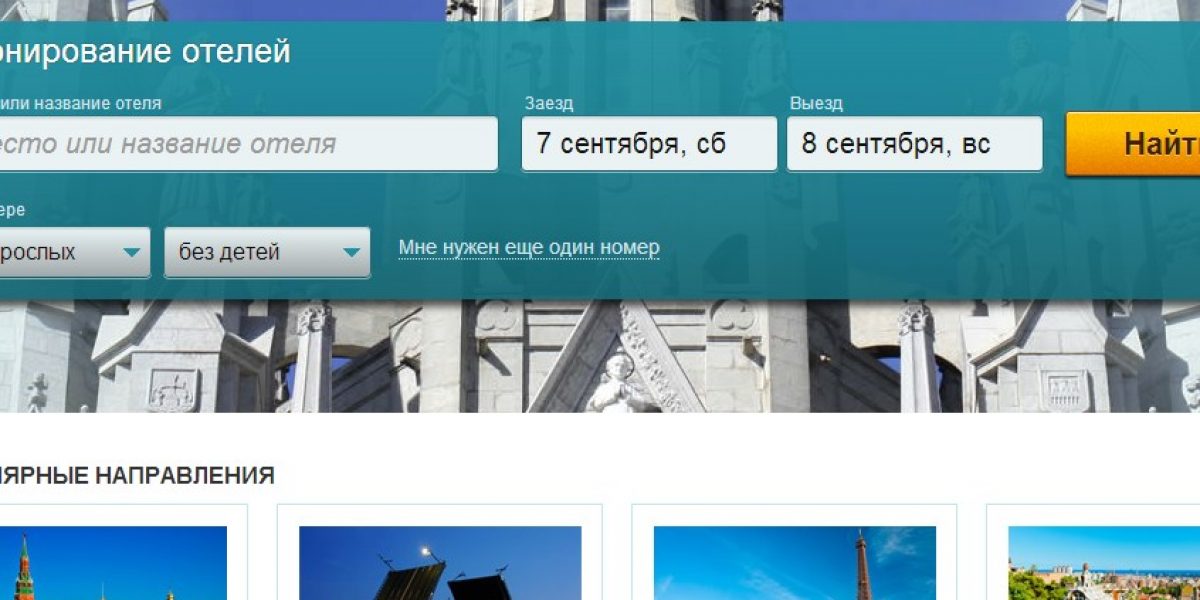Click the 'Заезд' label text
This screenshot has width=1200, height=600.
click(549, 103)
